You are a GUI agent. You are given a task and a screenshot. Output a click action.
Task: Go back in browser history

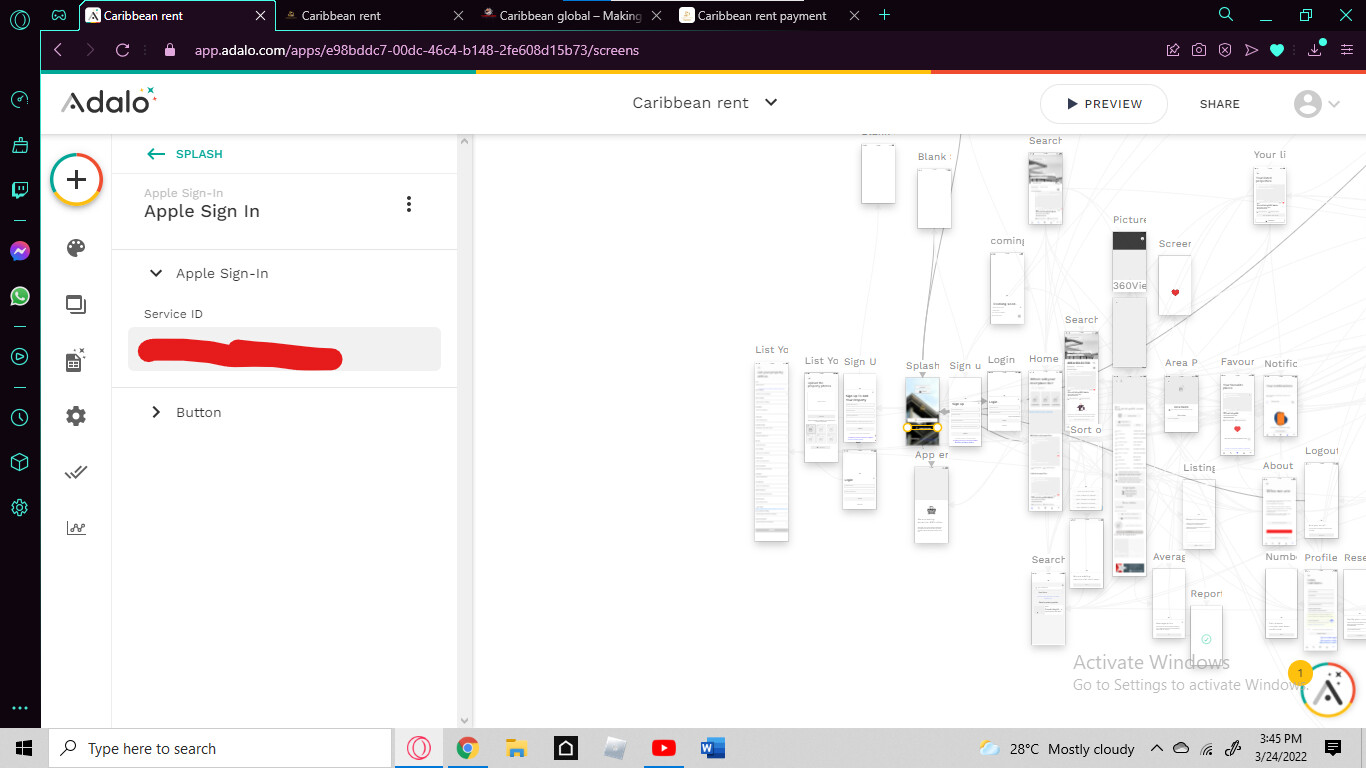[x=58, y=50]
